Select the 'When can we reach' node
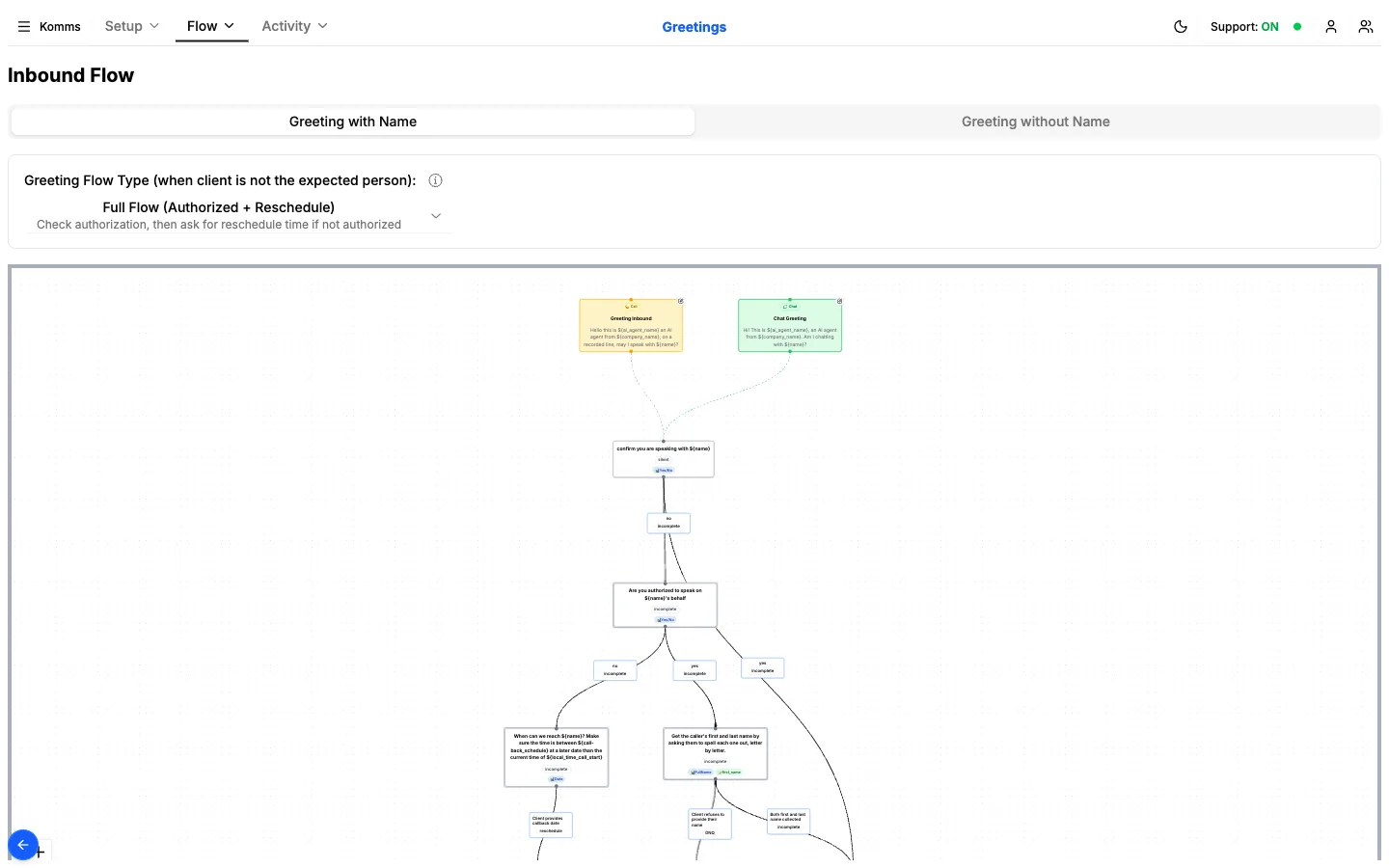The width and height of the screenshot is (1389, 868). coord(557,757)
